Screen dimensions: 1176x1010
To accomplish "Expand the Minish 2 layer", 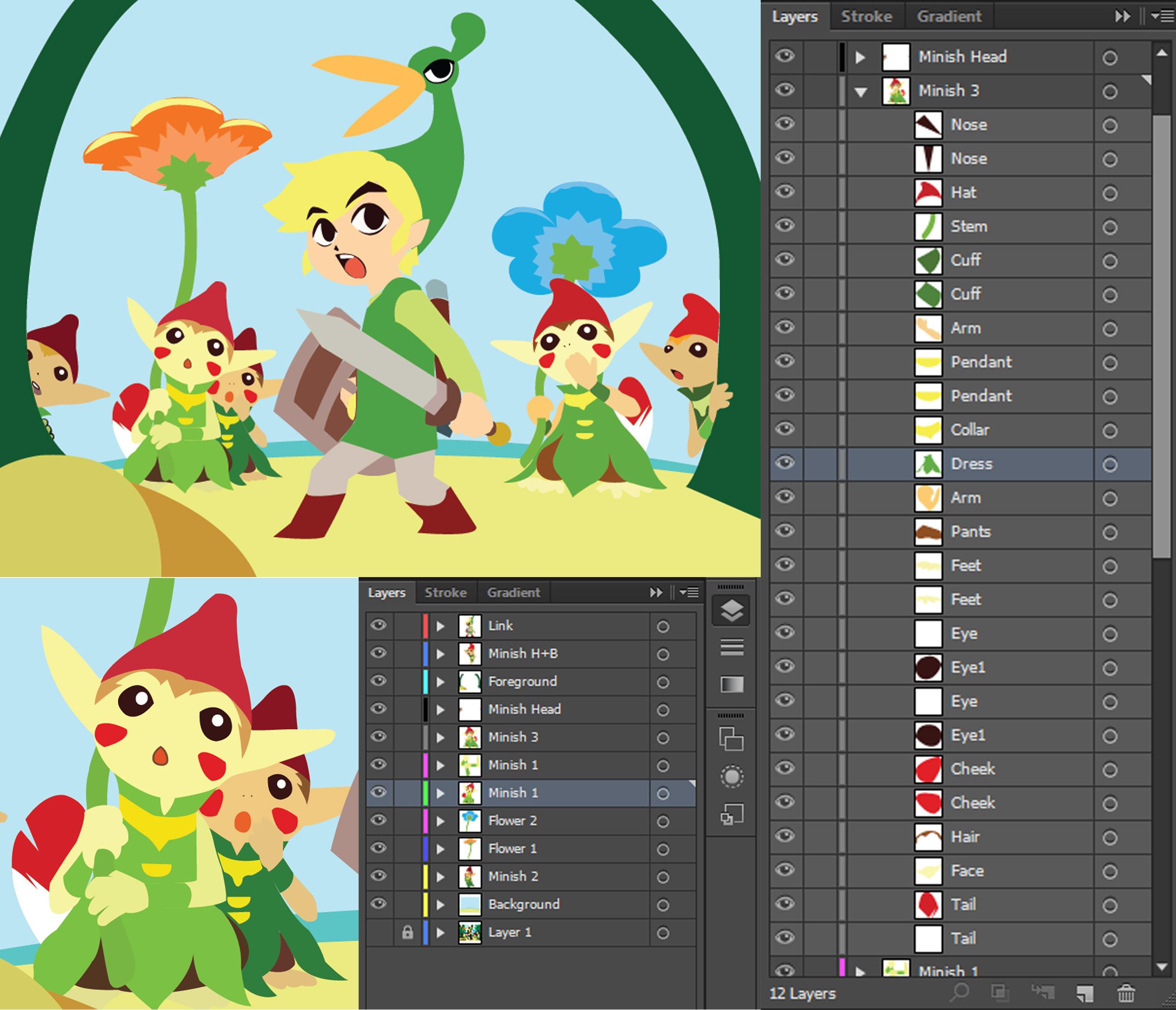I will (440, 876).
